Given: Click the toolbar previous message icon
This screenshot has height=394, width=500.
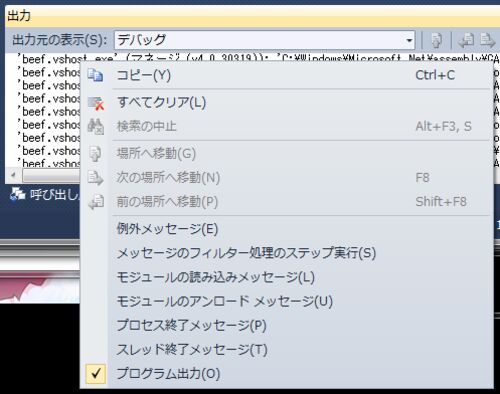Looking at the screenshot, I should pos(466,40).
